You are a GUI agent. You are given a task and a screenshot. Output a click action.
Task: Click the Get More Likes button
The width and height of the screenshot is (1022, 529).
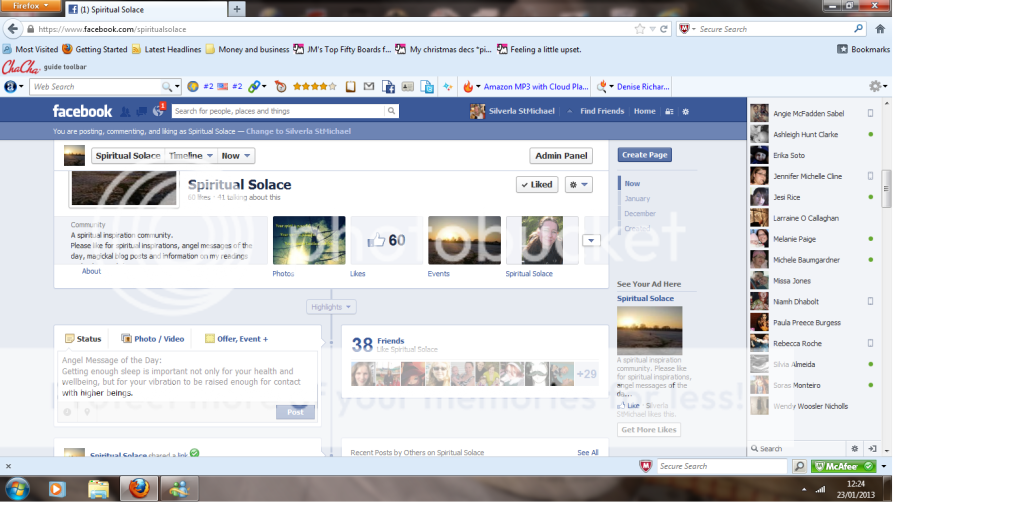coord(649,429)
